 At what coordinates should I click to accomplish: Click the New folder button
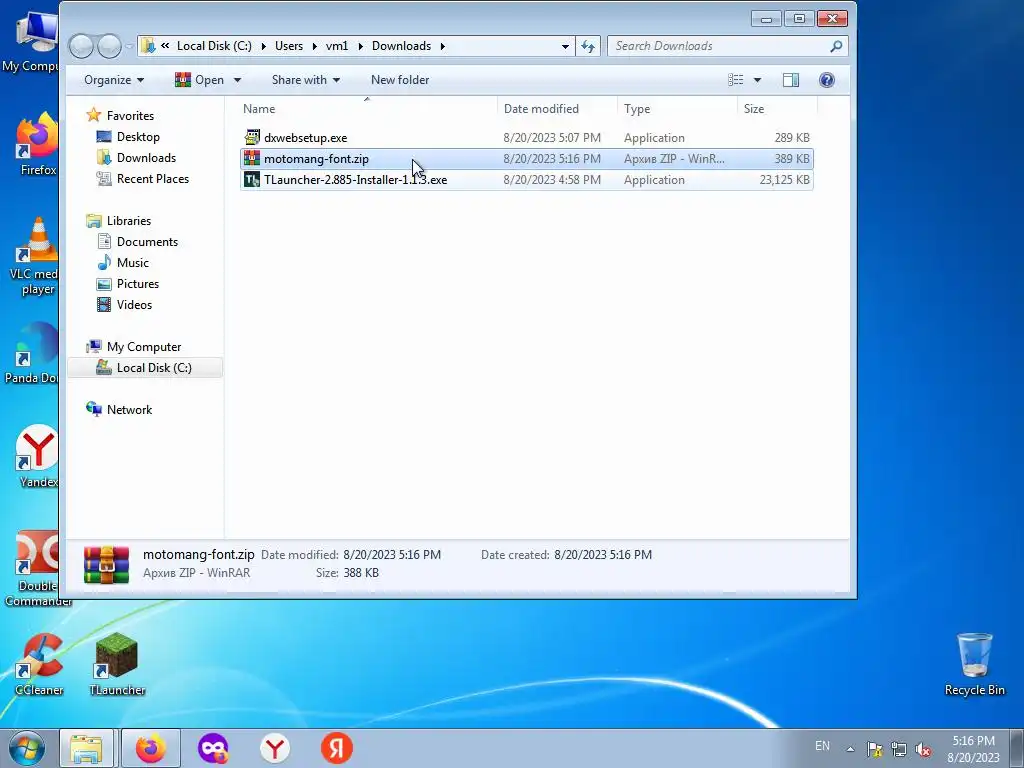click(400, 80)
